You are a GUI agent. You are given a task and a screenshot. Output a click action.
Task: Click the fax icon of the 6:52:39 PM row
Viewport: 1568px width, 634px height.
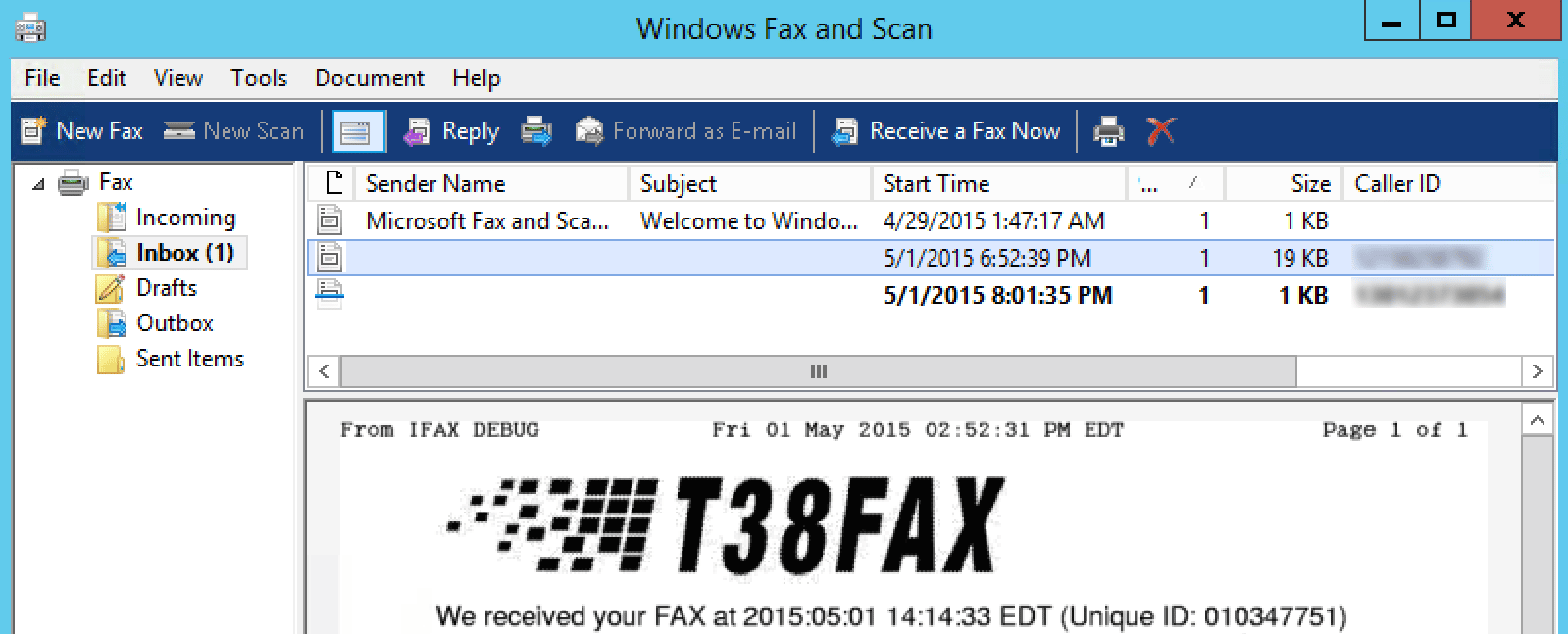pos(330,257)
